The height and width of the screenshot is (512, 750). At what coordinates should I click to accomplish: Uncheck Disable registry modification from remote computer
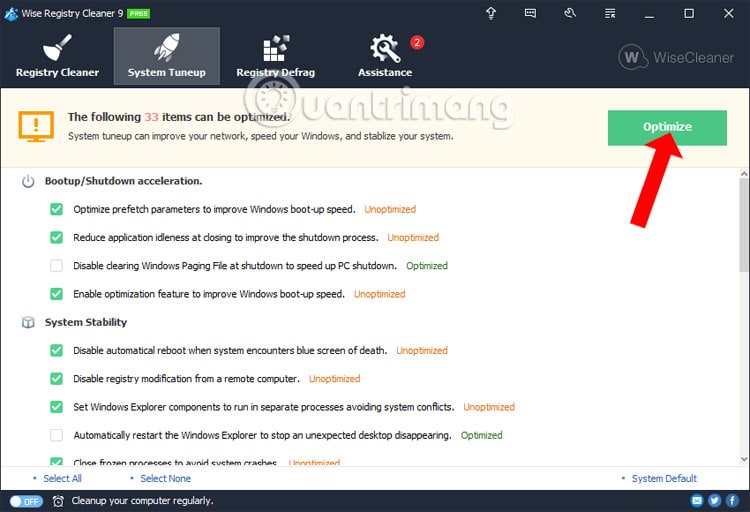56,378
